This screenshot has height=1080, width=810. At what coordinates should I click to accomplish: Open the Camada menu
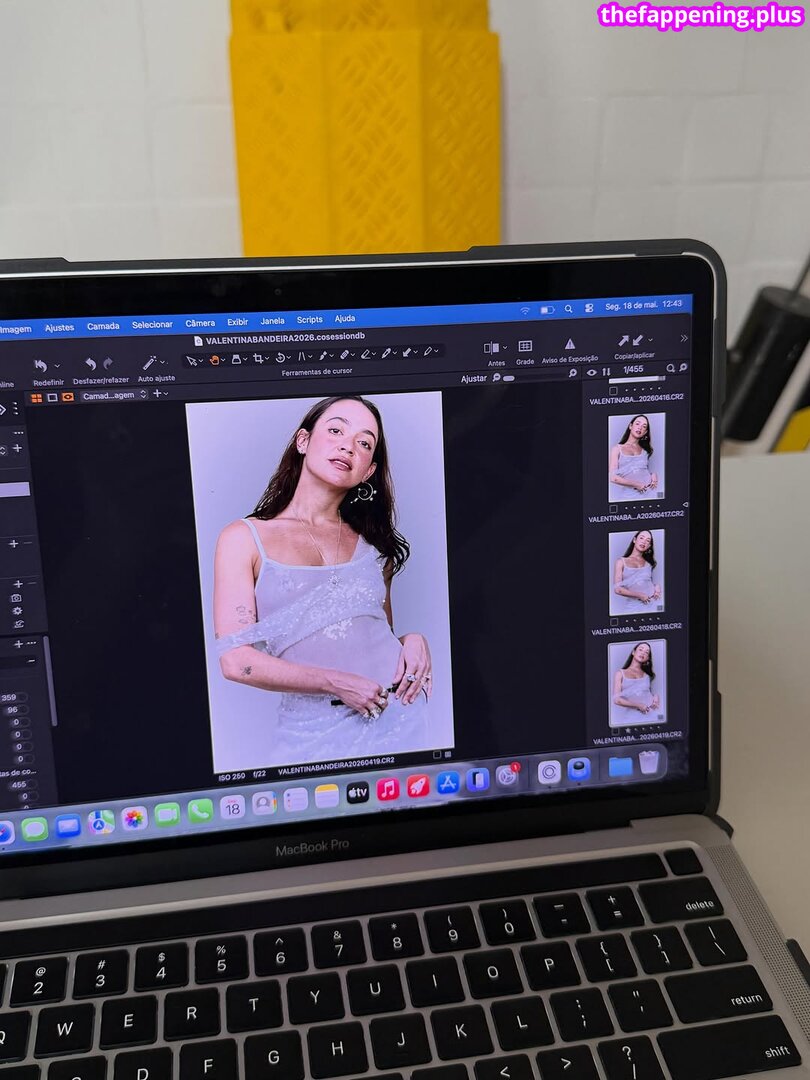point(103,326)
